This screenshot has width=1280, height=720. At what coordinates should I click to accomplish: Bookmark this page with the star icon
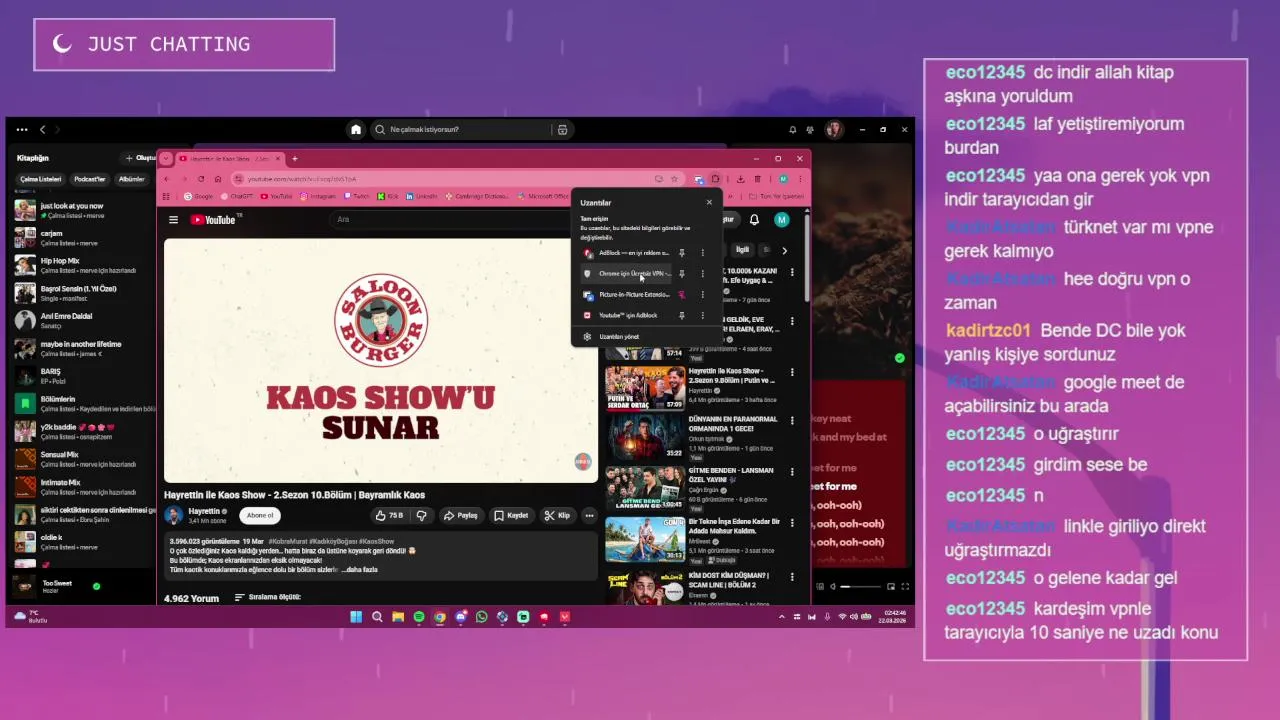pyautogui.click(x=674, y=179)
